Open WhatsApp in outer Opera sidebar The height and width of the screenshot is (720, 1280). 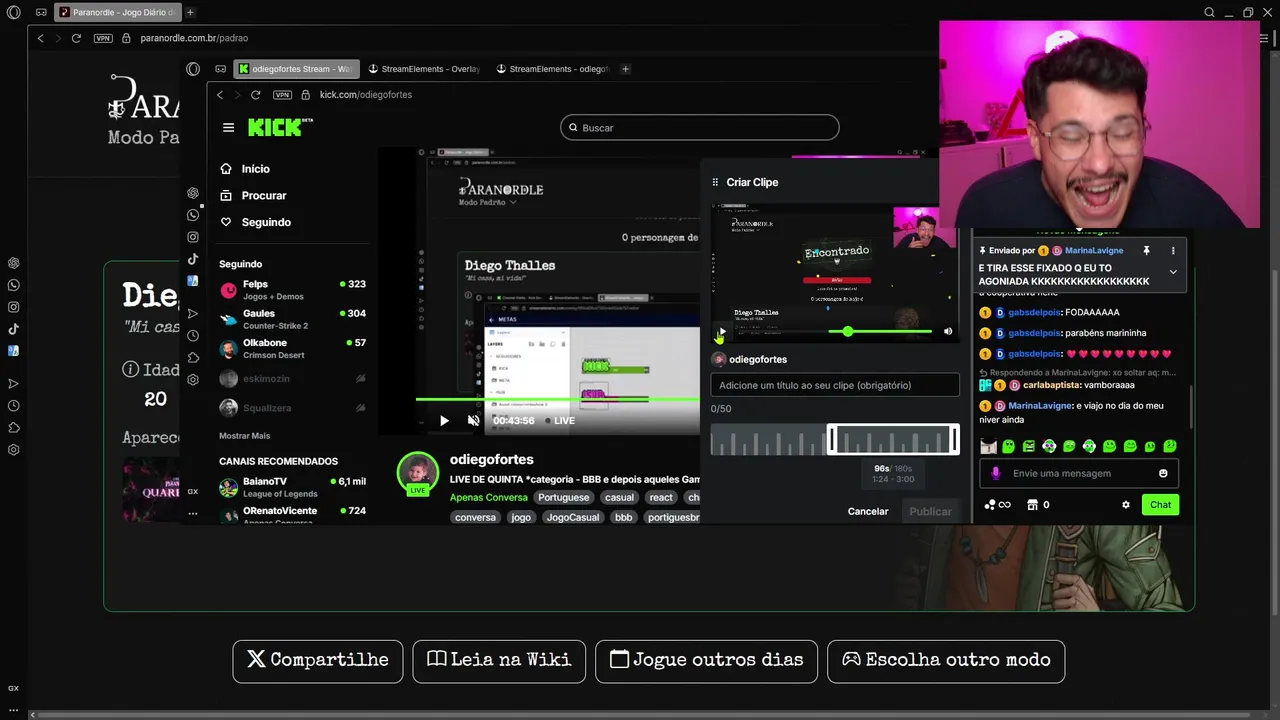point(13,285)
